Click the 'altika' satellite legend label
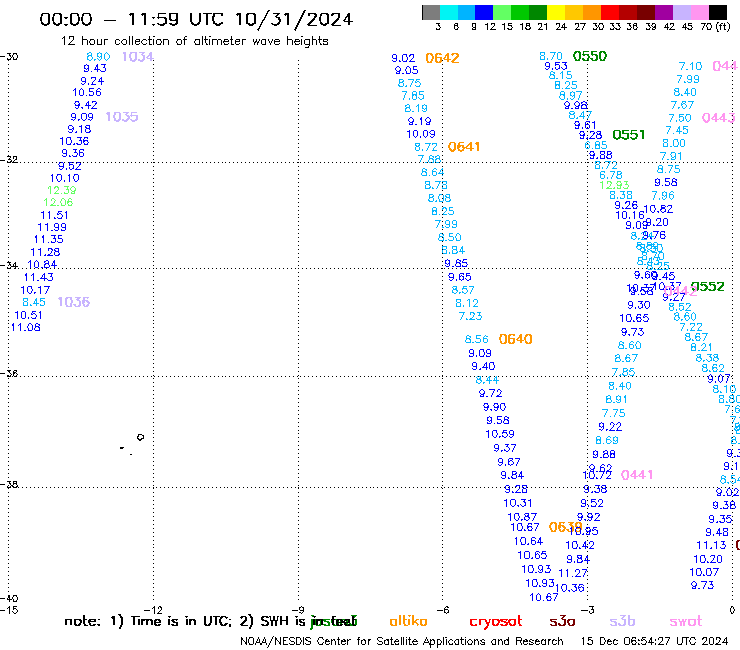The height and width of the screenshot is (650, 740). coord(408,621)
